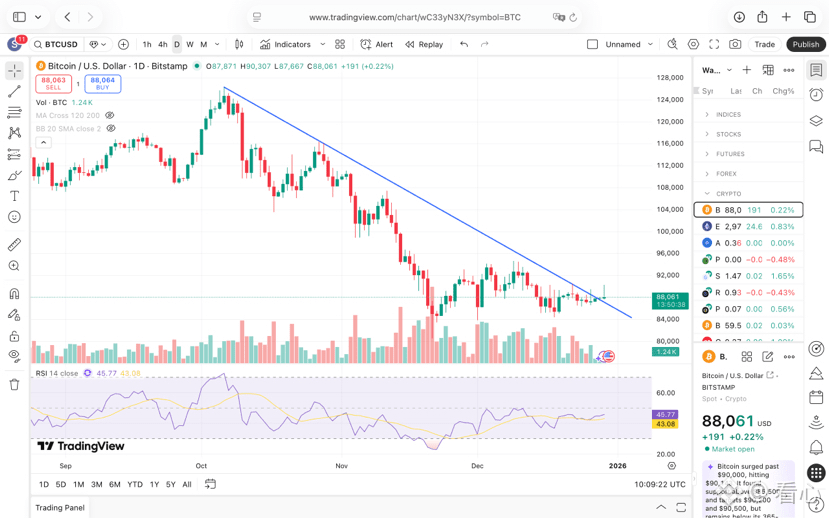Toggle magnet mode for drawings
The height and width of the screenshot is (518, 829).
pyautogui.click(x=14, y=293)
